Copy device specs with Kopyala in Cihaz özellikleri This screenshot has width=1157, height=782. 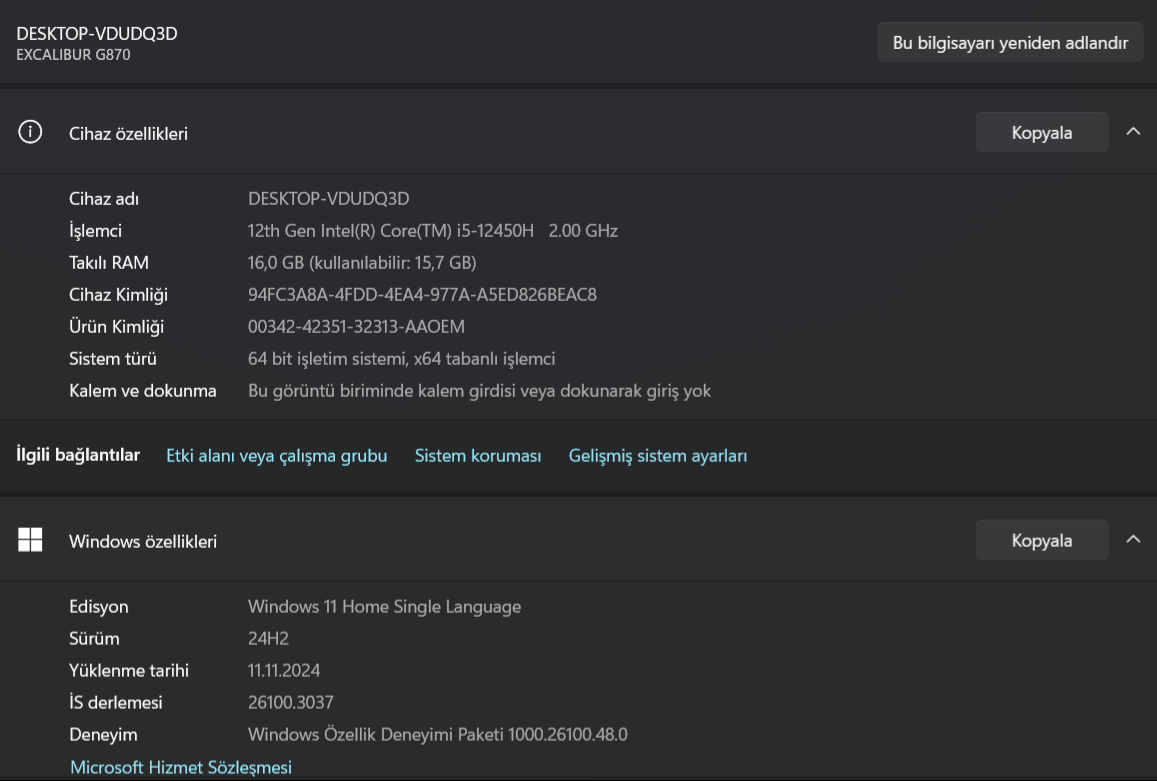click(x=1042, y=133)
